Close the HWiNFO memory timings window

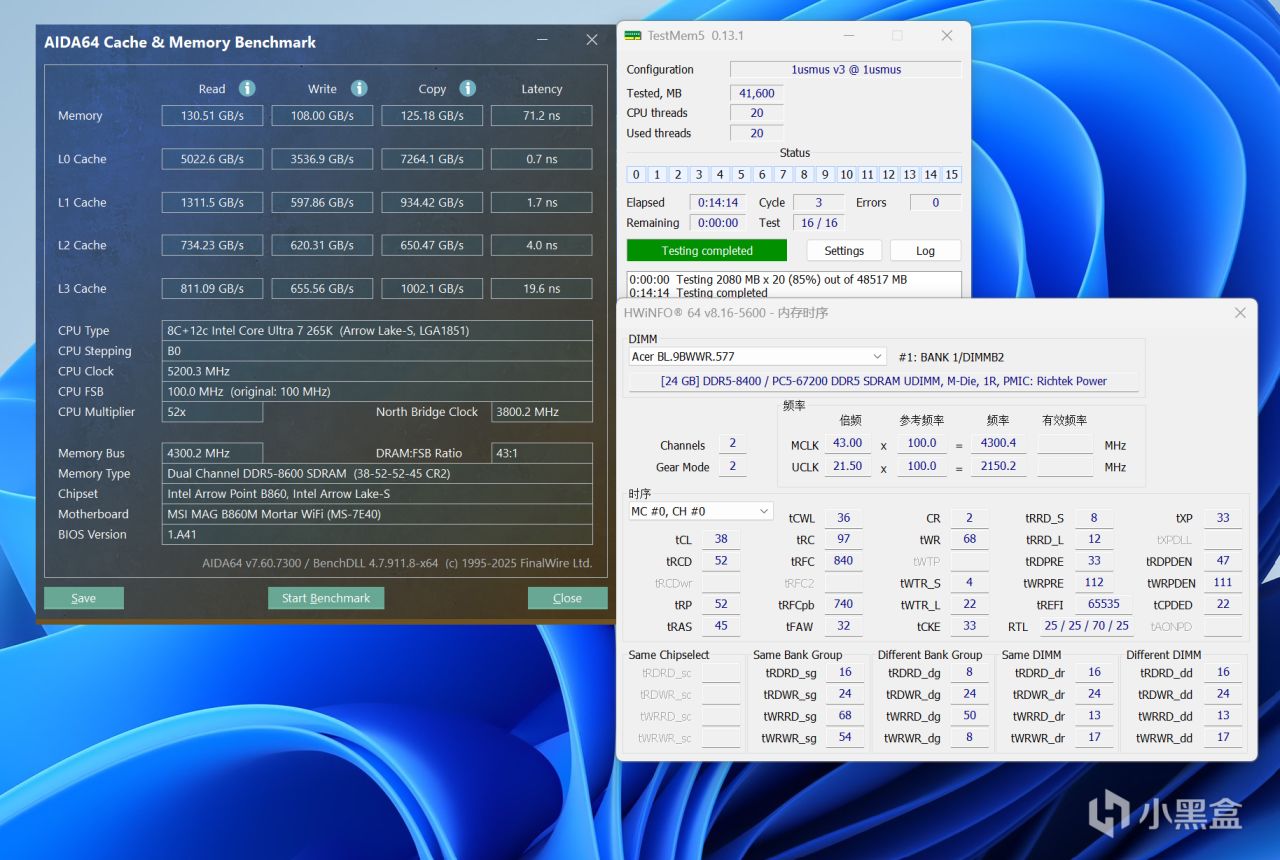click(1240, 313)
